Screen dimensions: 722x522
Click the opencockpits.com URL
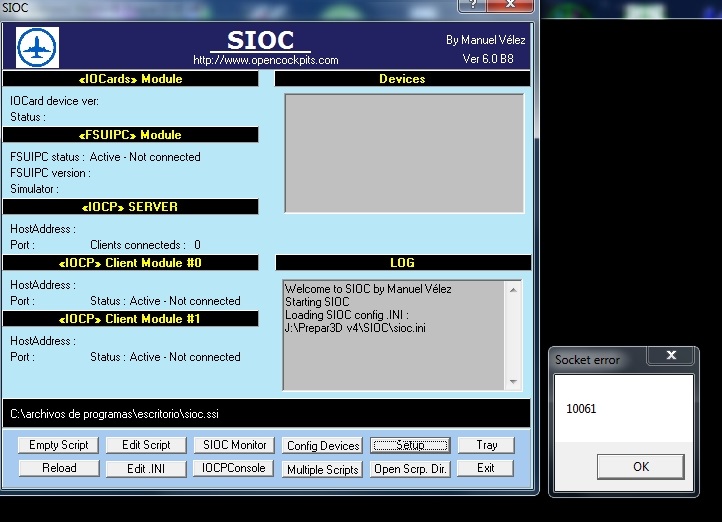coord(266,60)
